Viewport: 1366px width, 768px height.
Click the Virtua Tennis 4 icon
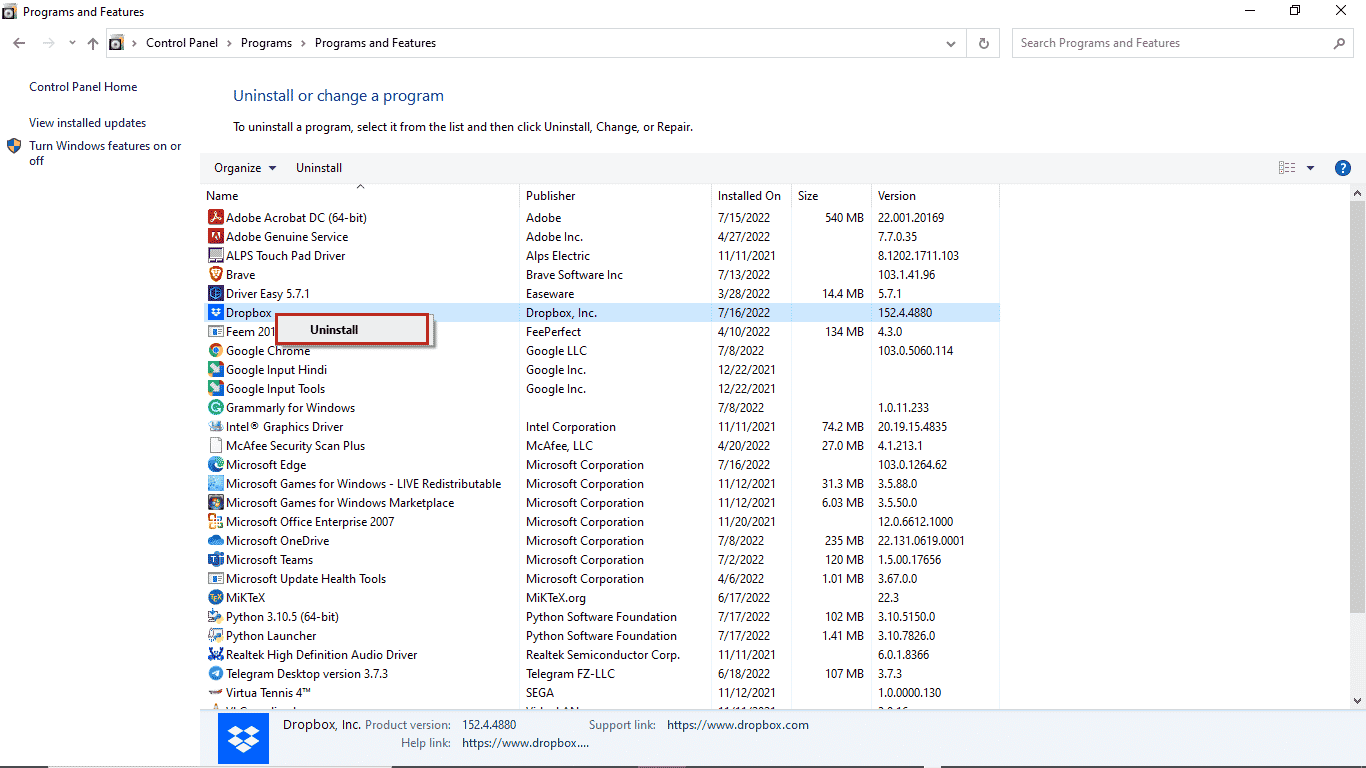215,692
